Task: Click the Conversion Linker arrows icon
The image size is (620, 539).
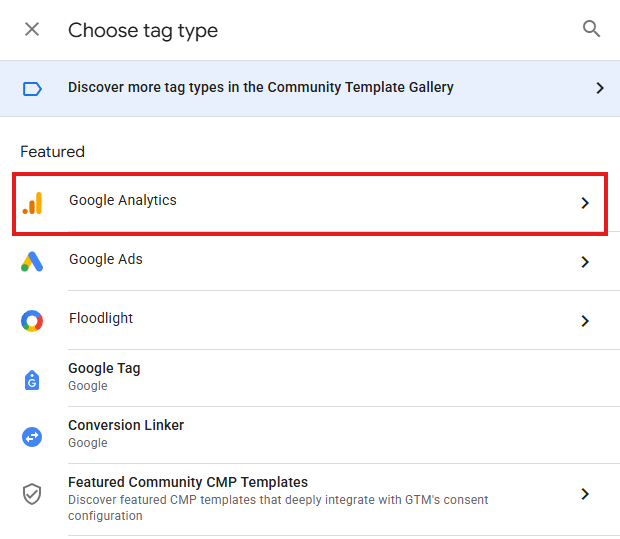Action: (x=32, y=437)
